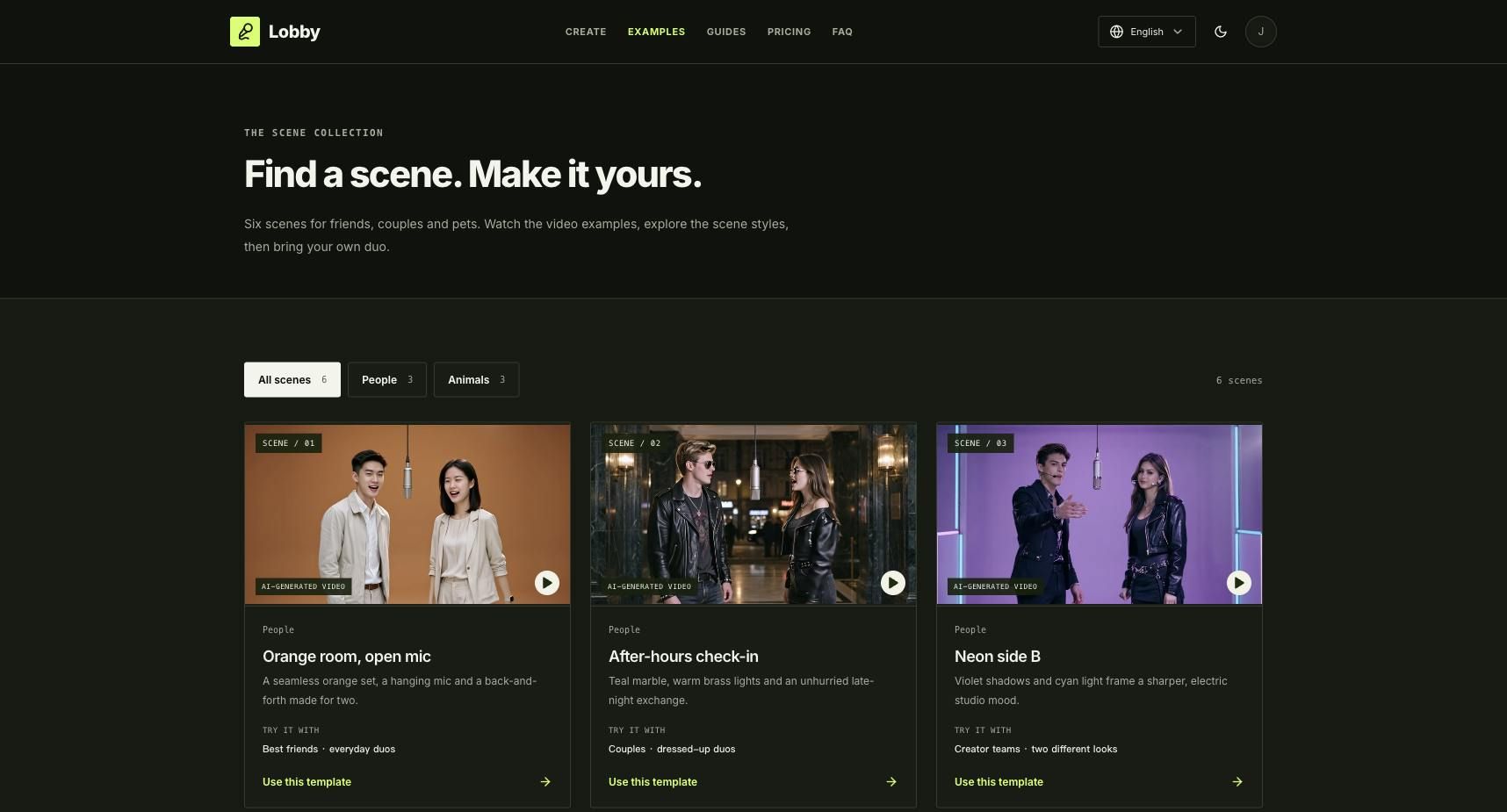Open the Guides nav item
This screenshot has height=812, width=1507.
[726, 32]
